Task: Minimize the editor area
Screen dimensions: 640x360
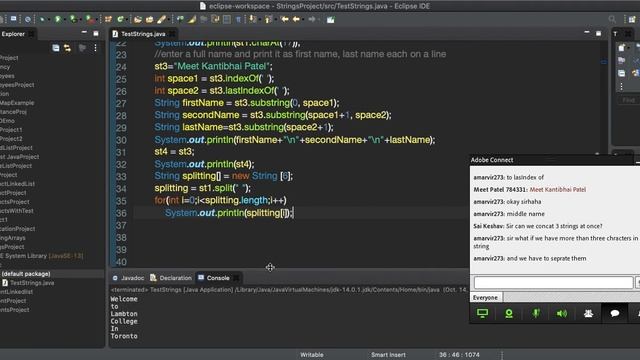Action: [587, 33]
